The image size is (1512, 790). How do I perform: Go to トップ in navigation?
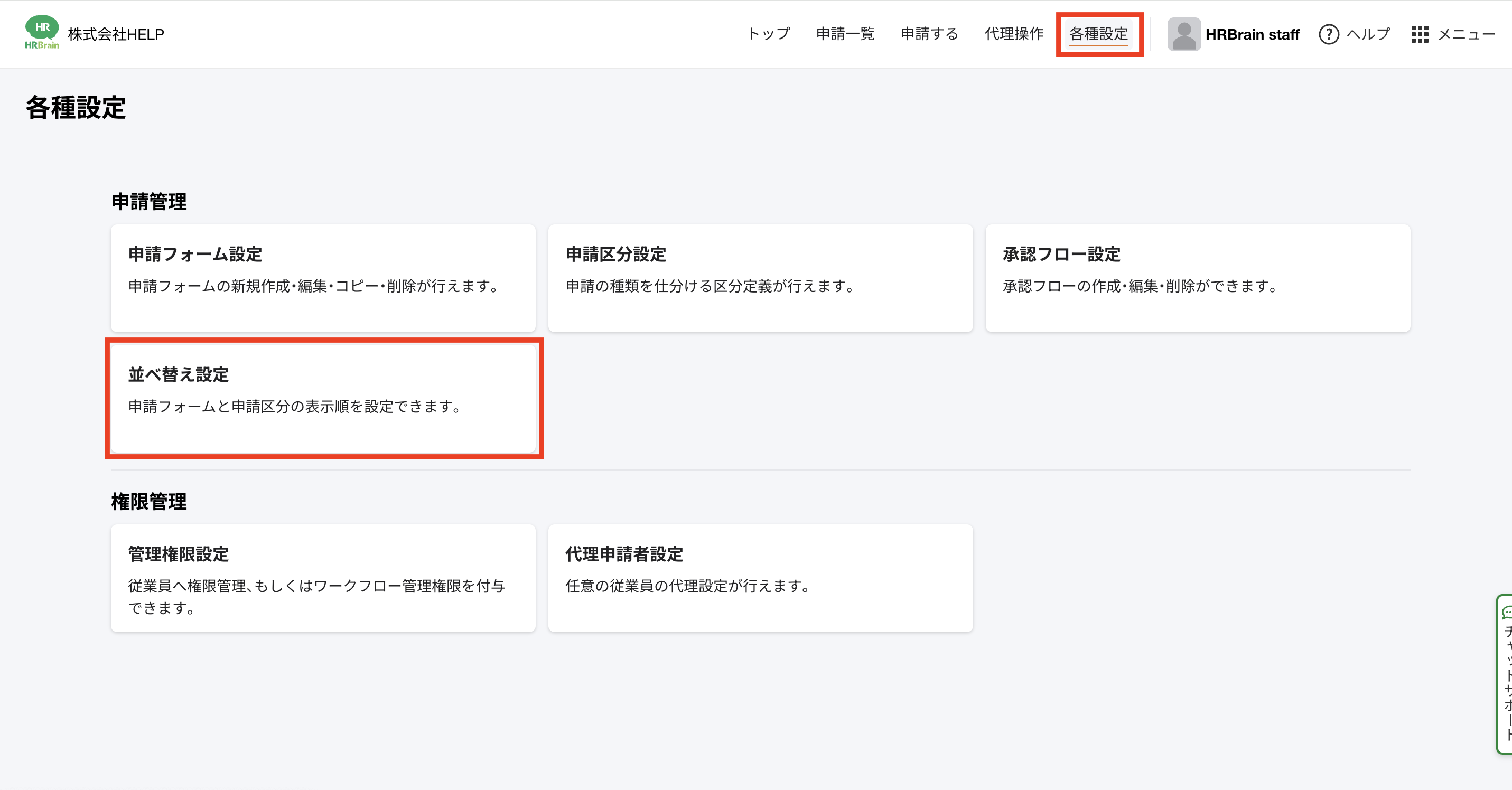tap(769, 34)
